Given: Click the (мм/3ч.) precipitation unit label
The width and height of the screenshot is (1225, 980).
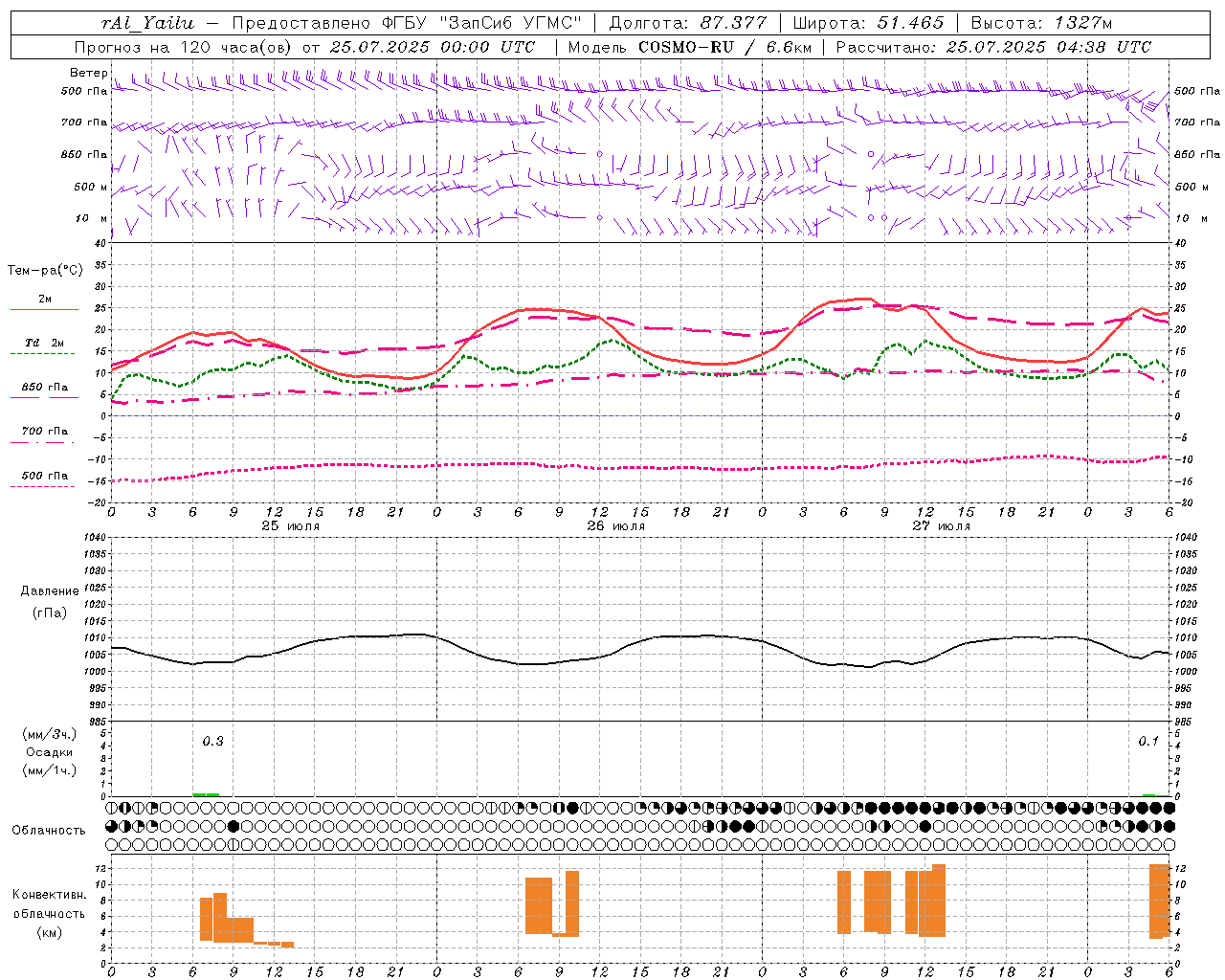Looking at the screenshot, I should 50,734.
